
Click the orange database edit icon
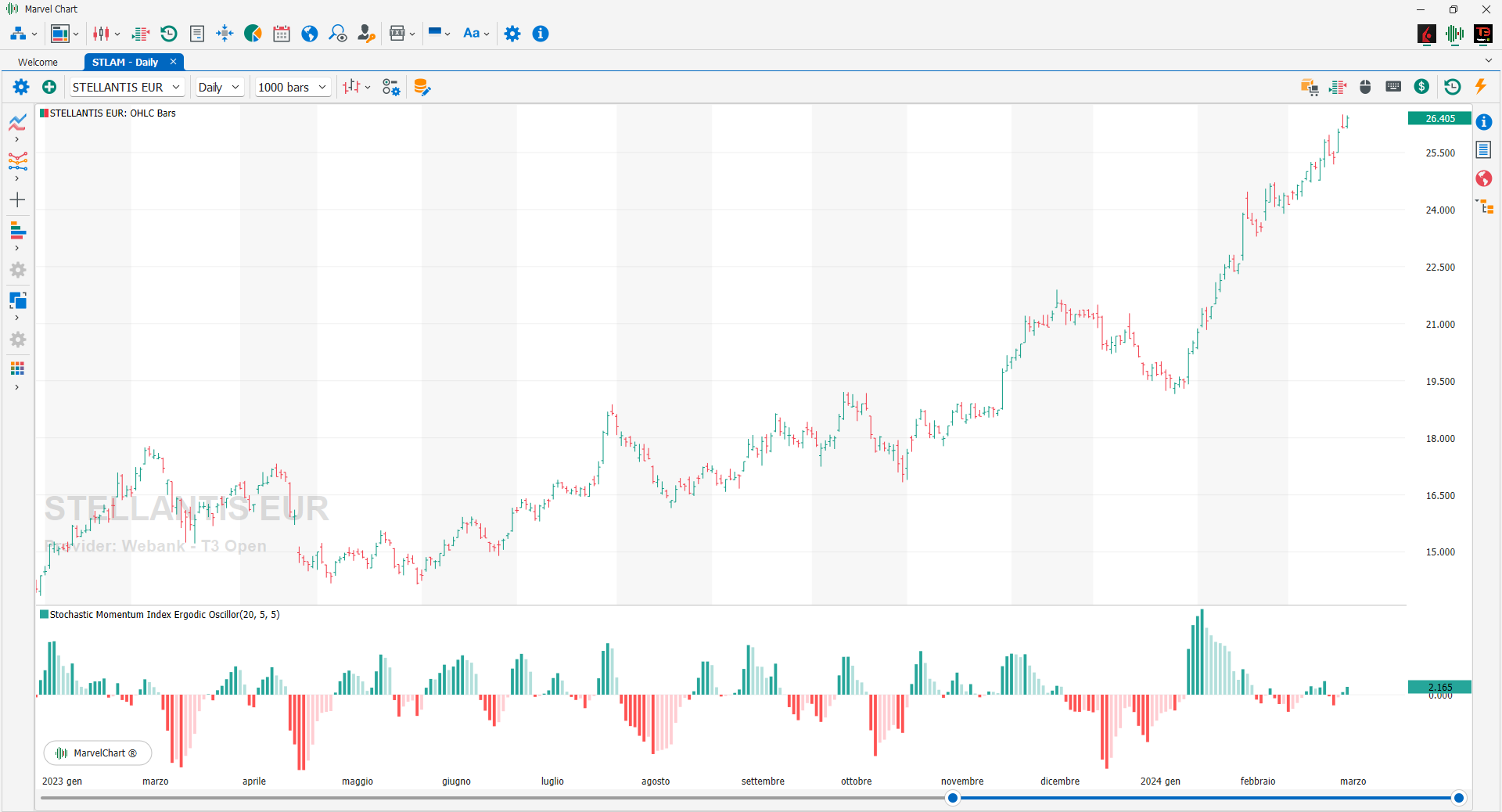422,87
